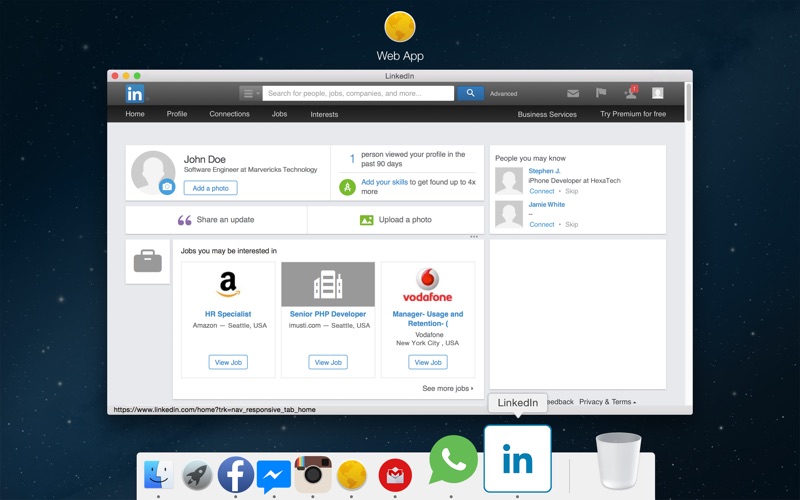This screenshot has width=800, height=500.
Task: Click the search for people, jobs, companies field
Action: tap(358, 93)
